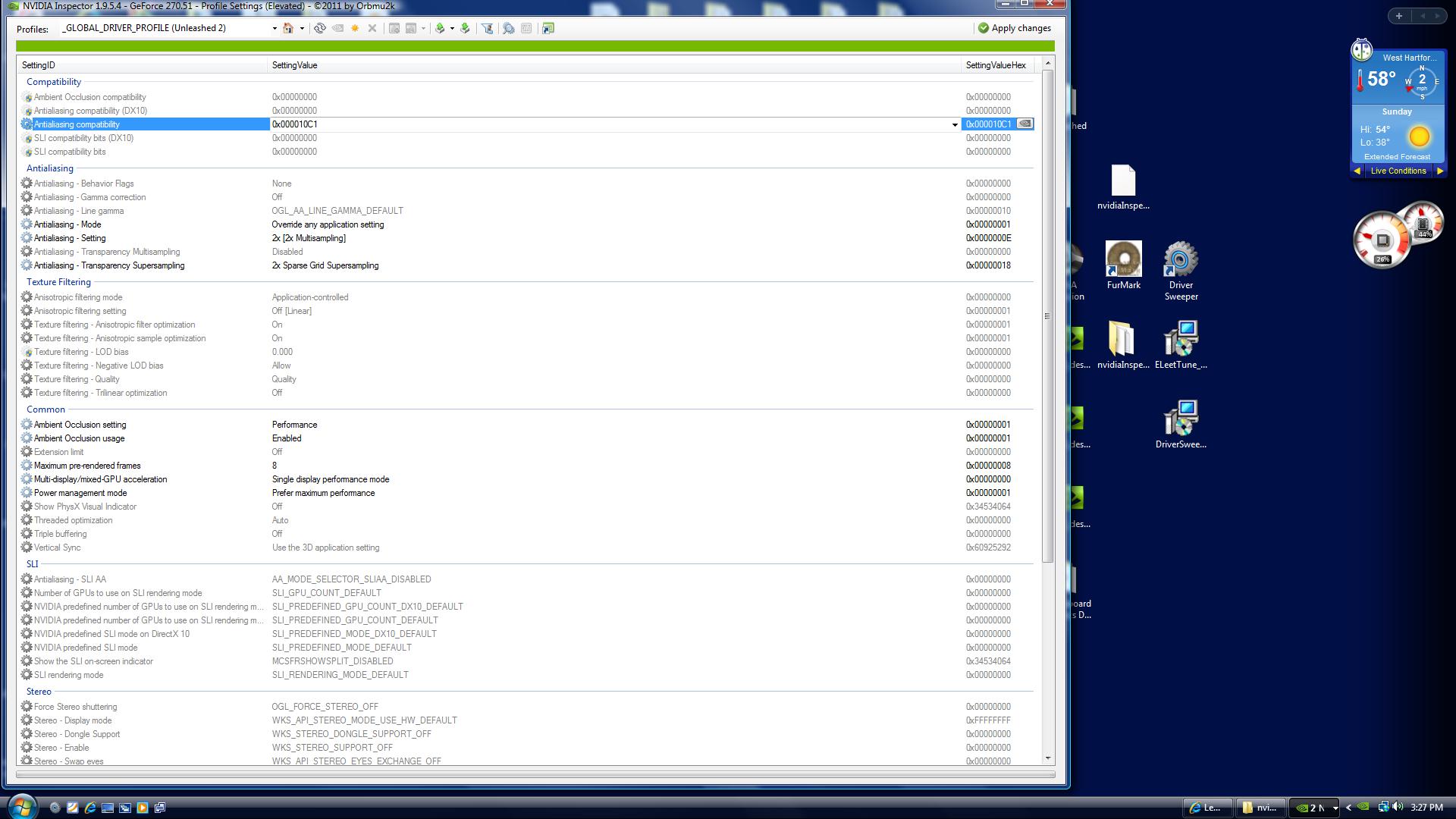Click NVIDIA reset icon beside 0x000010C1 hex

tap(1025, 124)
